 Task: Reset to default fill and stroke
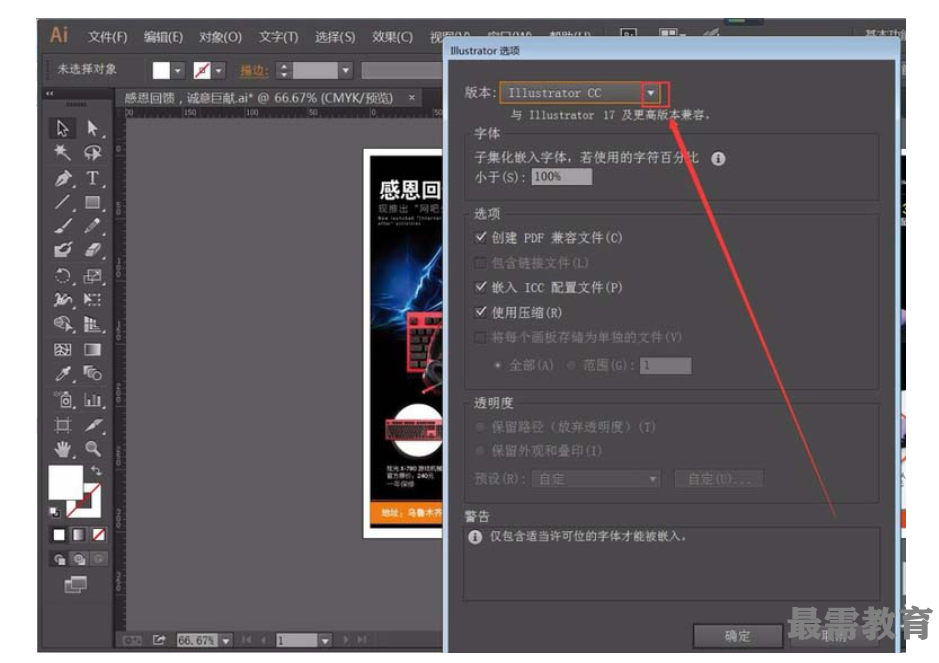coord(54,512)
